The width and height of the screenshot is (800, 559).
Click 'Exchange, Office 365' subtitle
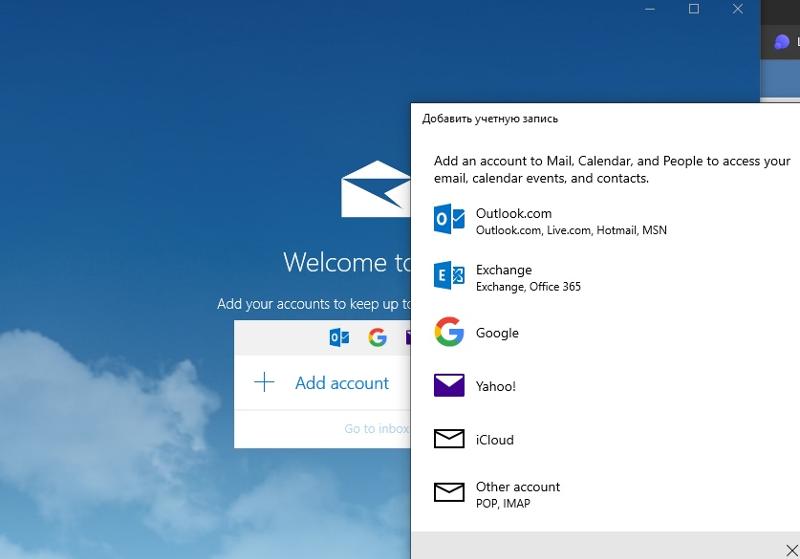click(528, 287)
